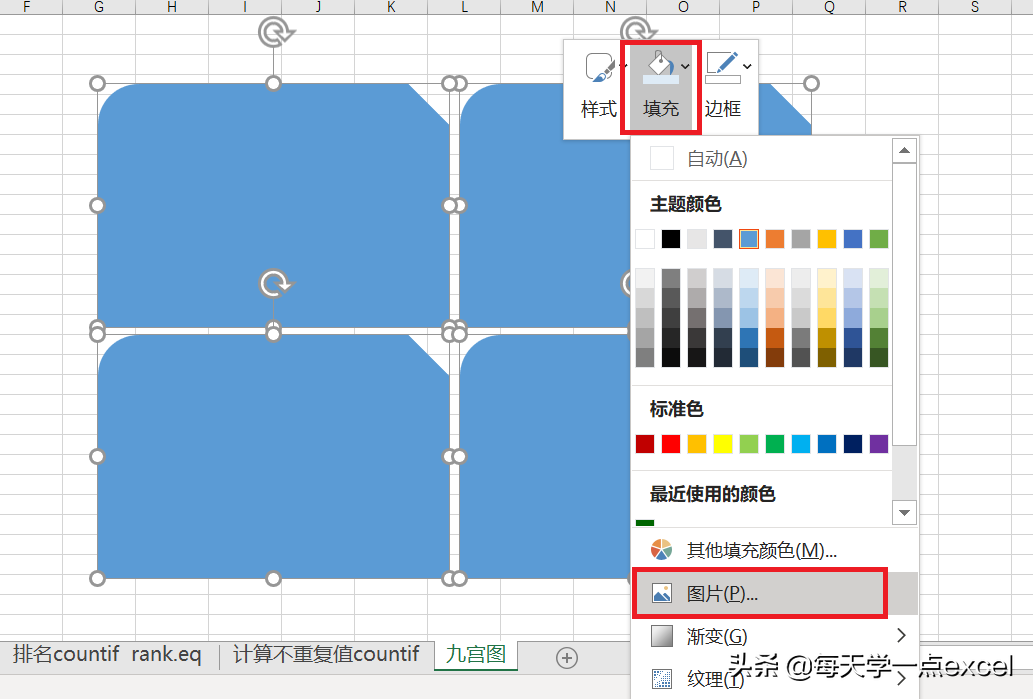
Task: Pick the darkest green shade swatch
Action: click(x=879, y=357)
